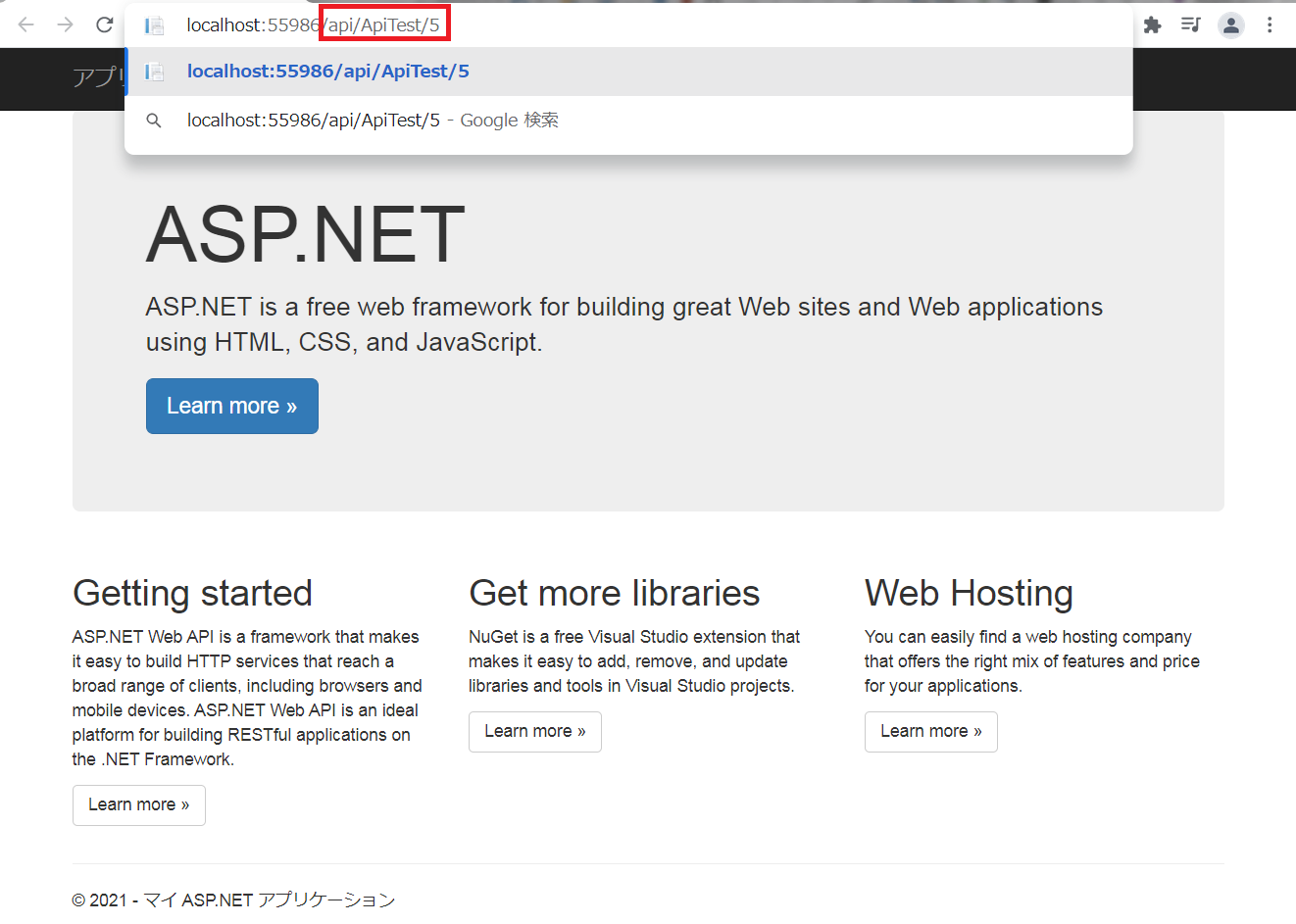Viewport: 1296px width, 924px height.
Task: Click the blue Learn more button under ASP.NET
Action: 231,406
